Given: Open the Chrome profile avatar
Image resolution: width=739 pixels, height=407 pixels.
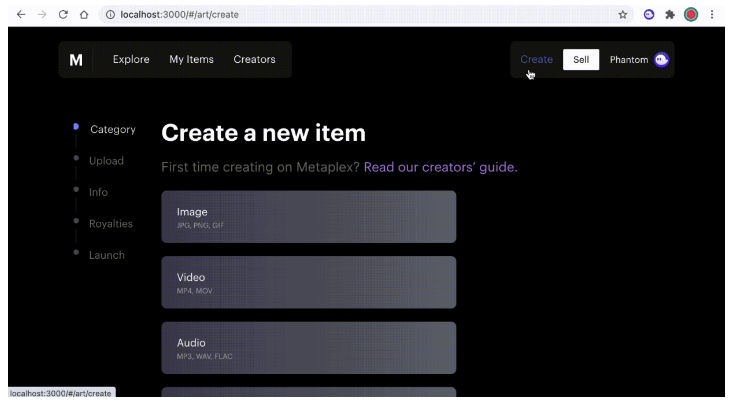Looking at the screenshot, I should point(691,15).
